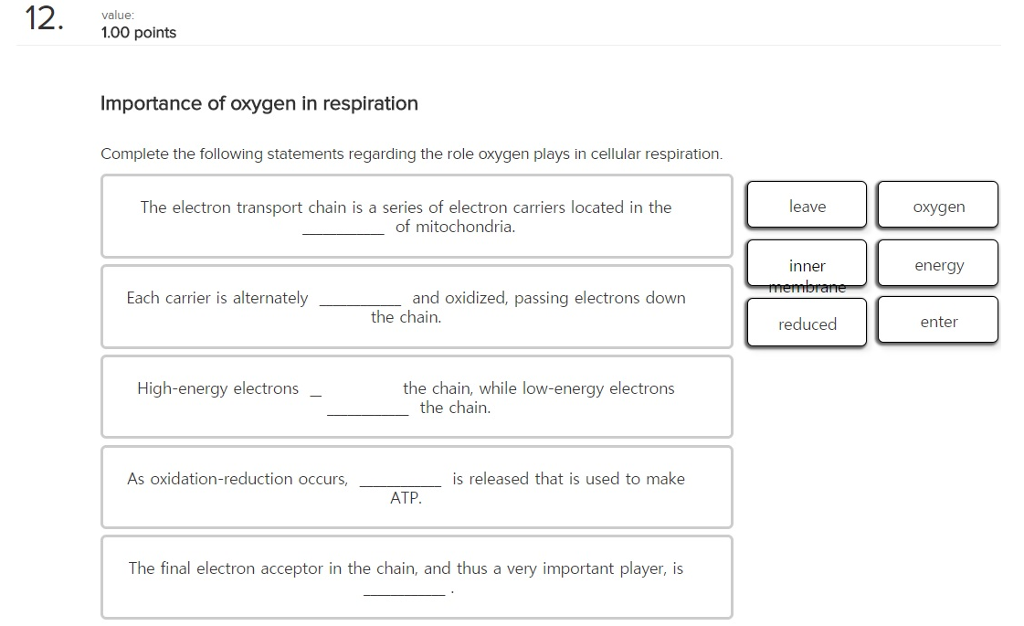Screen dimensions: 1024x626
Task: Select the "oxygen" answer tile
Action: (937, 205)
